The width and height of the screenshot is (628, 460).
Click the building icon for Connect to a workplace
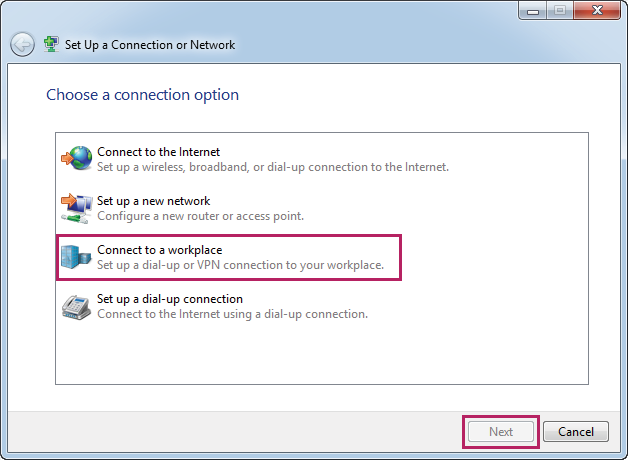pyautogui.click(x=76, y=257)
